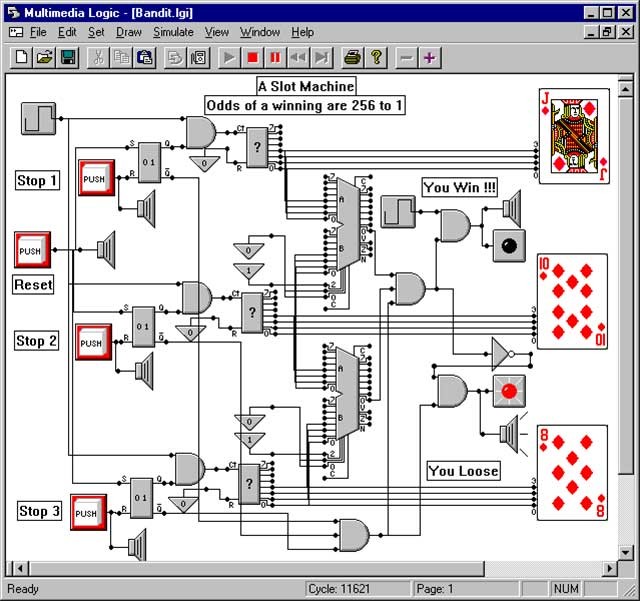Click the New file toolbar icon
Image resolution: width=640 pixels, height=601 pixels.
(22, 57)
